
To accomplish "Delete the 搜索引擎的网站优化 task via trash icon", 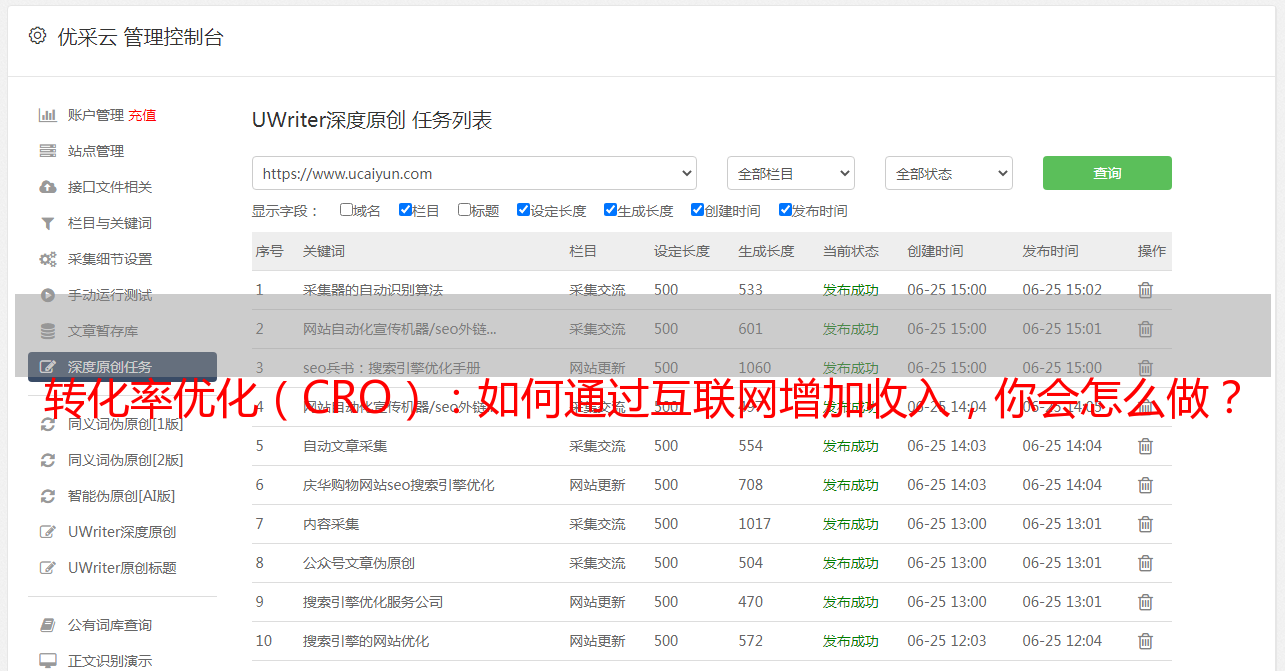I will click(x=1145, y=641).
